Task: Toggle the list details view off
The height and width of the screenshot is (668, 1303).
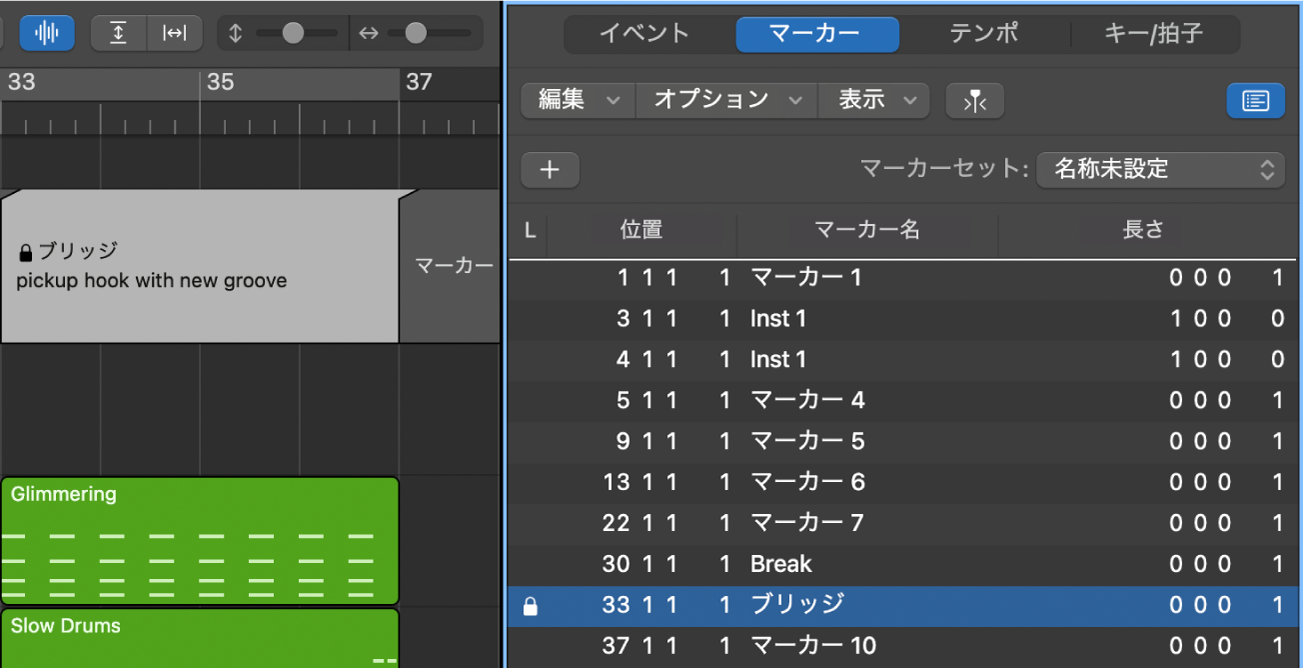Action: (x=1255, y=100)
